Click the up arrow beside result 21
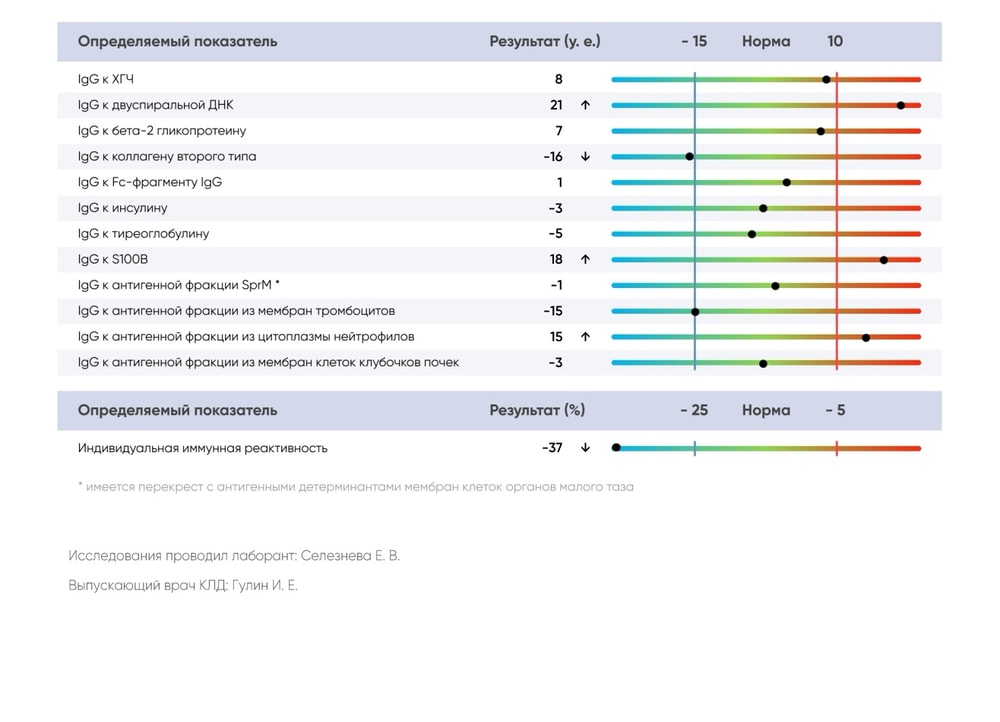Screen dimensions: 1000x722 [x=585, y=105]
